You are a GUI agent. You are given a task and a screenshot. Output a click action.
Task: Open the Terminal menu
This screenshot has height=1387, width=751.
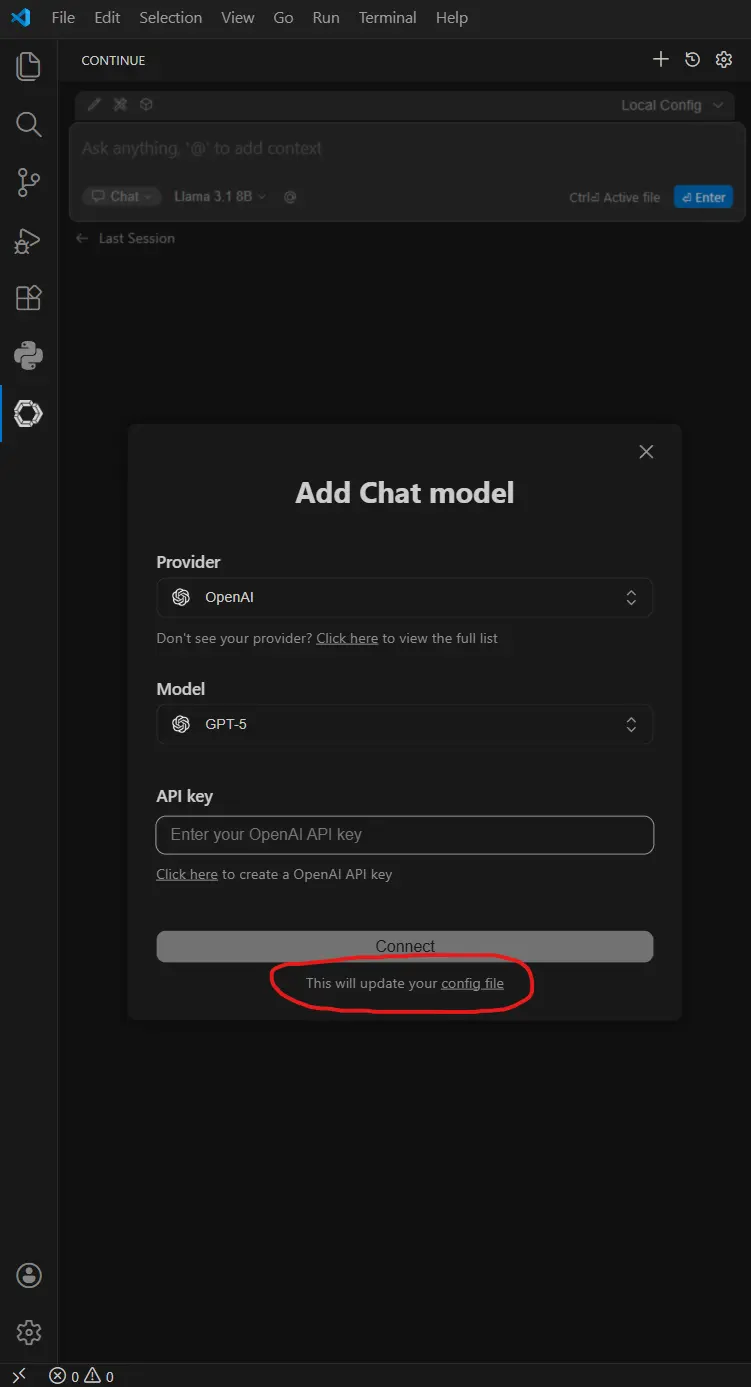click(x=387, y=17)
